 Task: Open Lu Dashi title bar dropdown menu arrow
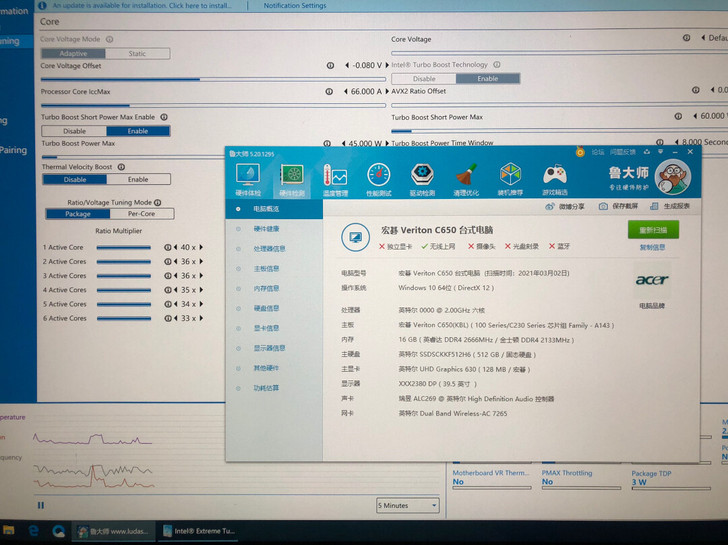660,152
